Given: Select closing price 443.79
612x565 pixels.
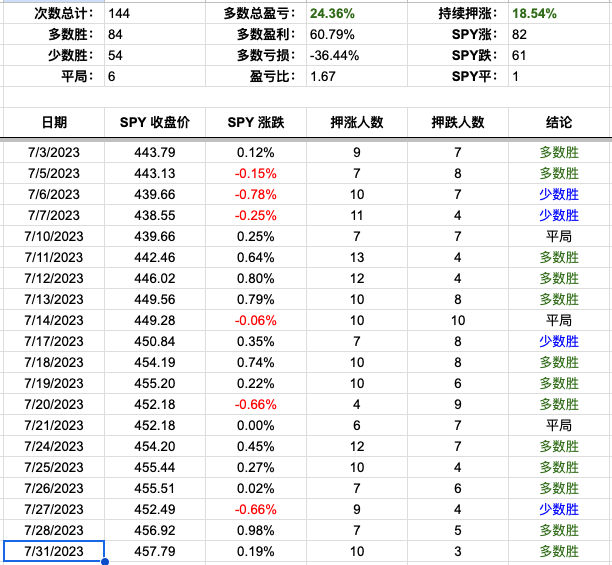Looking at the screenshot, I should click(x=155, y=152).
